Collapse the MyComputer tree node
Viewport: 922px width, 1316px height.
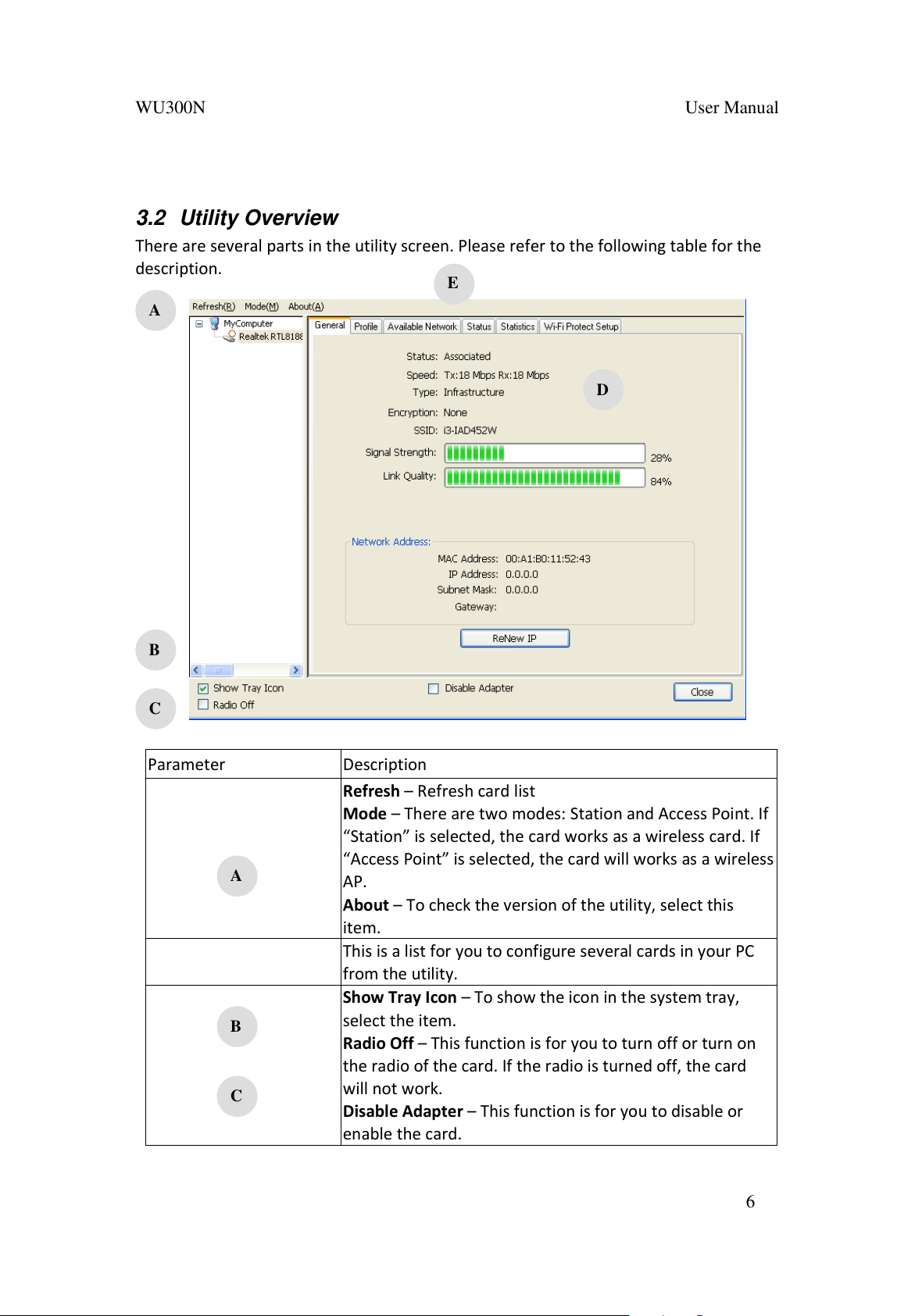click(199, 323)
